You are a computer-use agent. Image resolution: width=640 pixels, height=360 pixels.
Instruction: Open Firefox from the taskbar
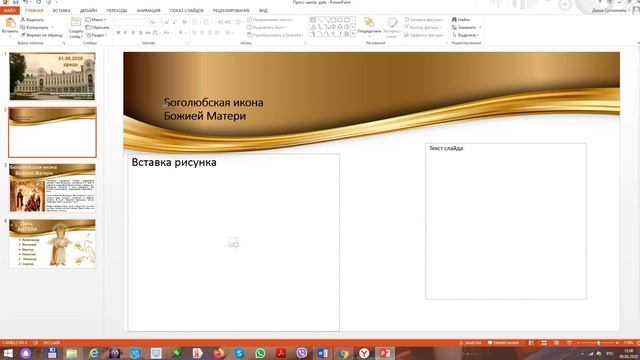[218, 353]
